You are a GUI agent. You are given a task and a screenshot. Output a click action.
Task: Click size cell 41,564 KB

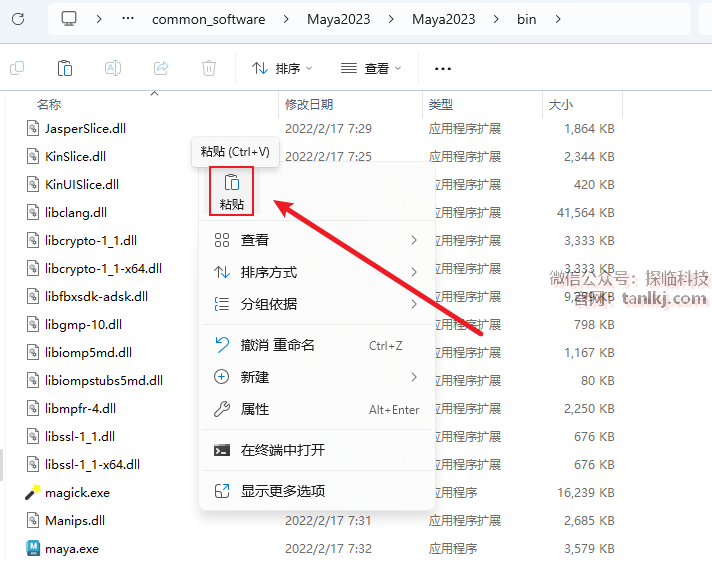586,213
